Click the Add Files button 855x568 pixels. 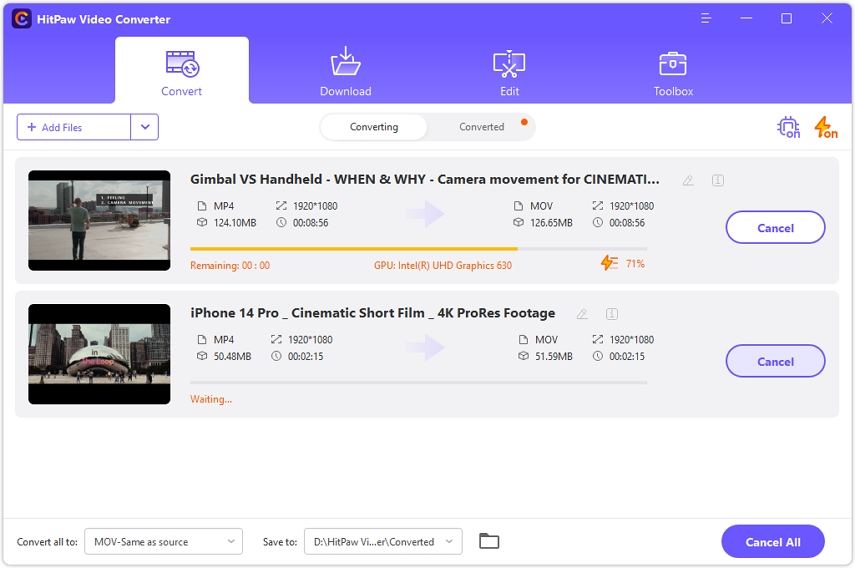tap(74, 127)
